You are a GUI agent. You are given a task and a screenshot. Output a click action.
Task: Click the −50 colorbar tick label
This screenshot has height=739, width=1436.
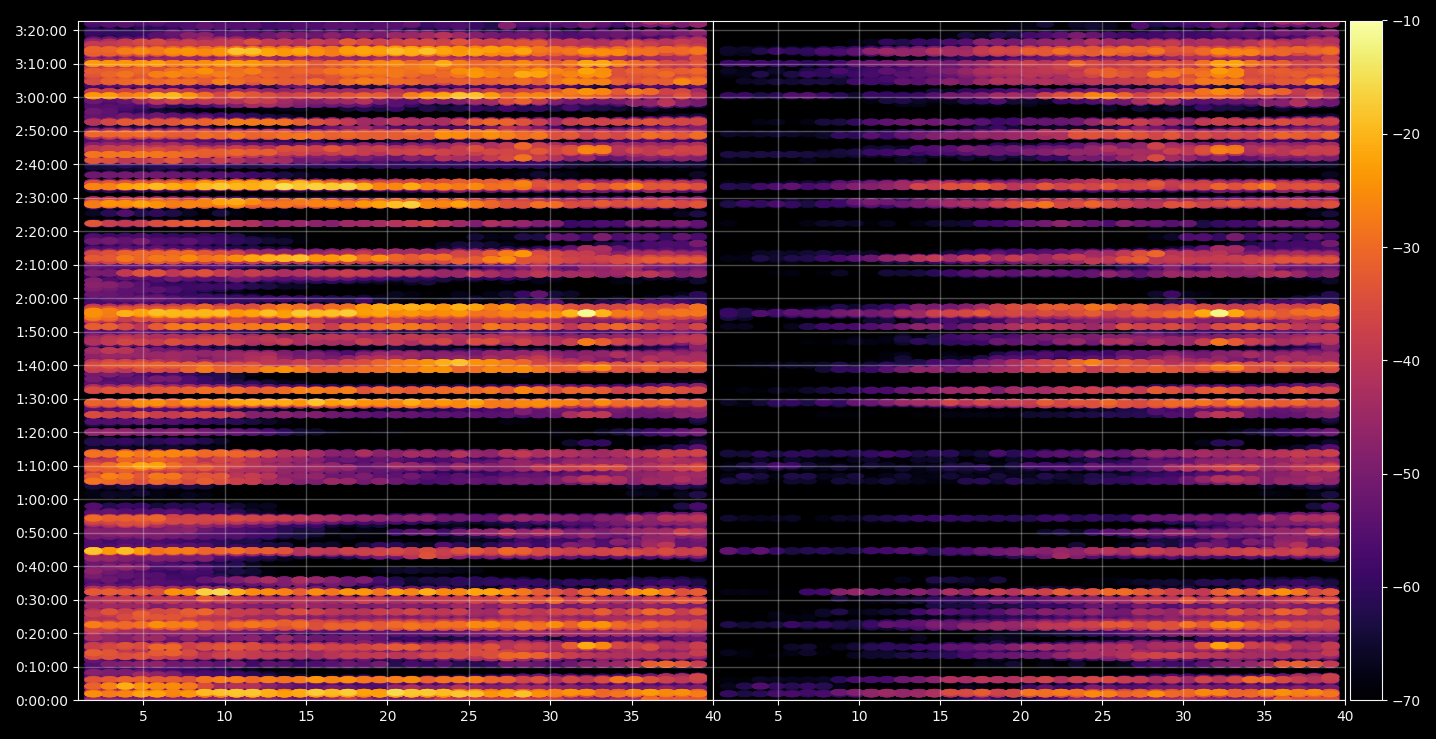(1404, 474)
